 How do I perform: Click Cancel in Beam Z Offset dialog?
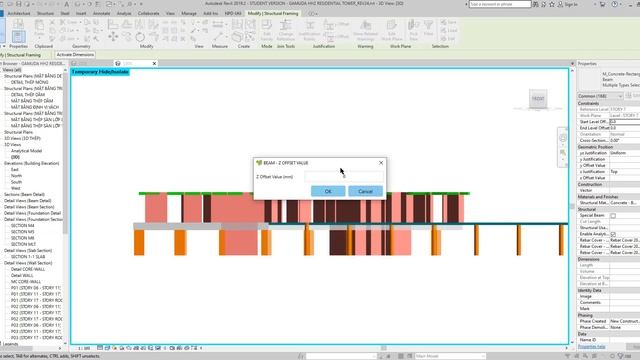tap(365, 191)
